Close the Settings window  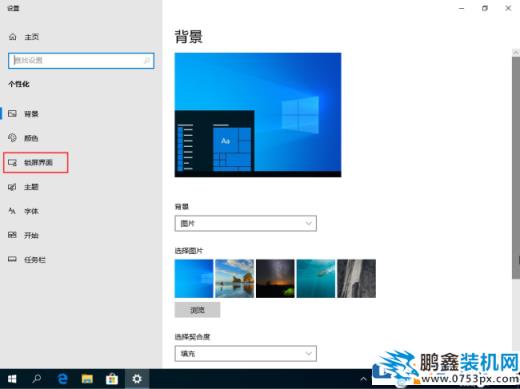(508, 8)
